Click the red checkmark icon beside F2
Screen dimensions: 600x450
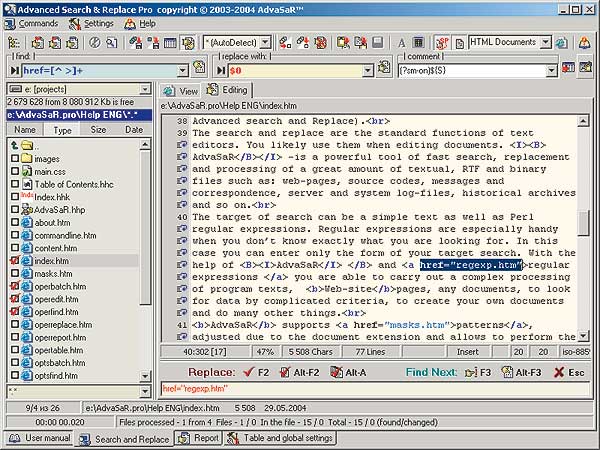(x=249, y=372)
